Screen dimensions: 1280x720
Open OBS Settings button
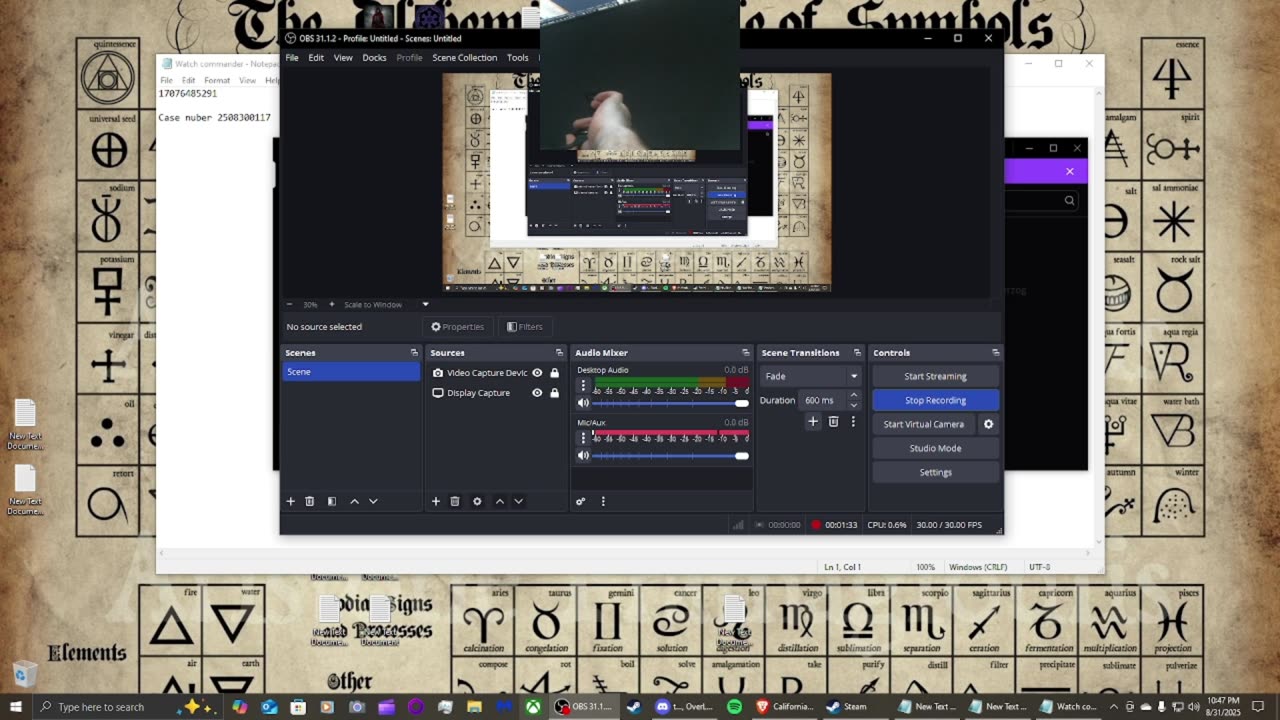tap(936, 472)
